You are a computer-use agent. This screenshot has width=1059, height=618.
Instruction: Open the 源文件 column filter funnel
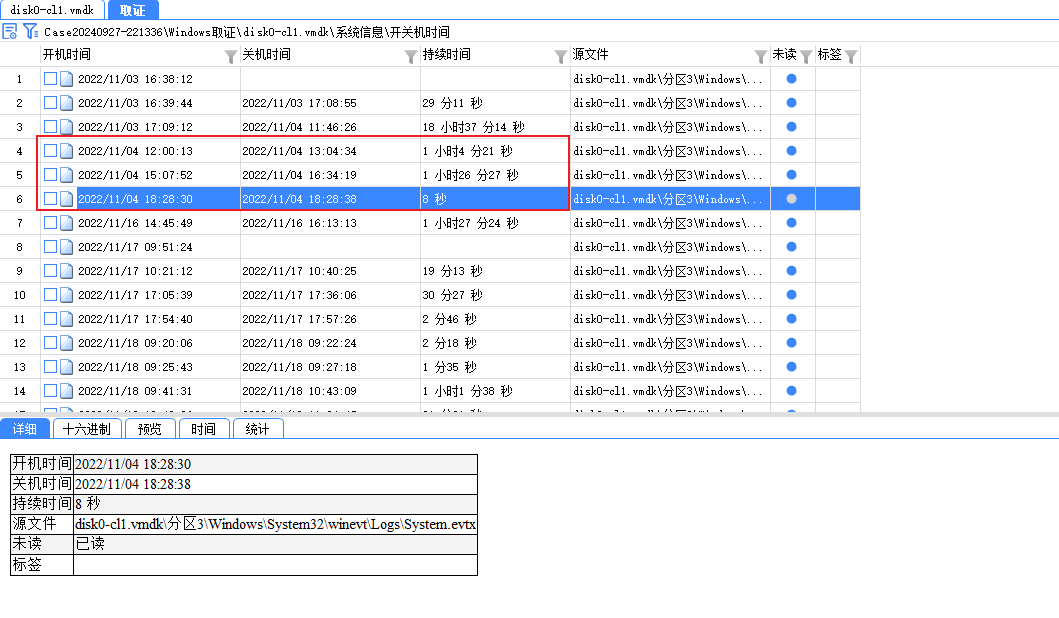pyautogui.click(x=761, y=56)
